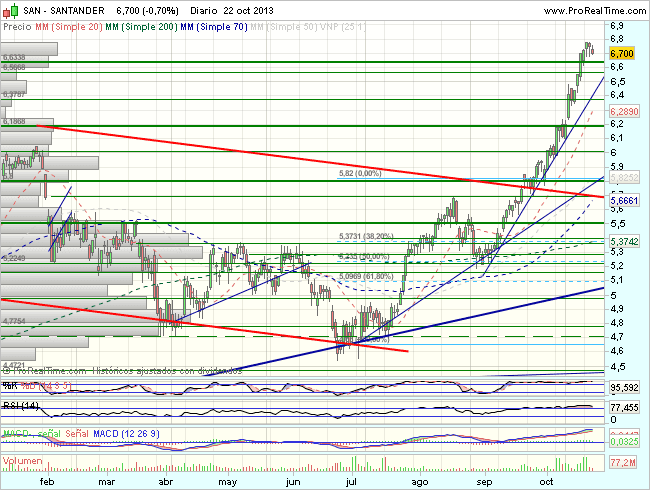Click the 'may' month on time axis
650x490 pixels.
(228, 482)
